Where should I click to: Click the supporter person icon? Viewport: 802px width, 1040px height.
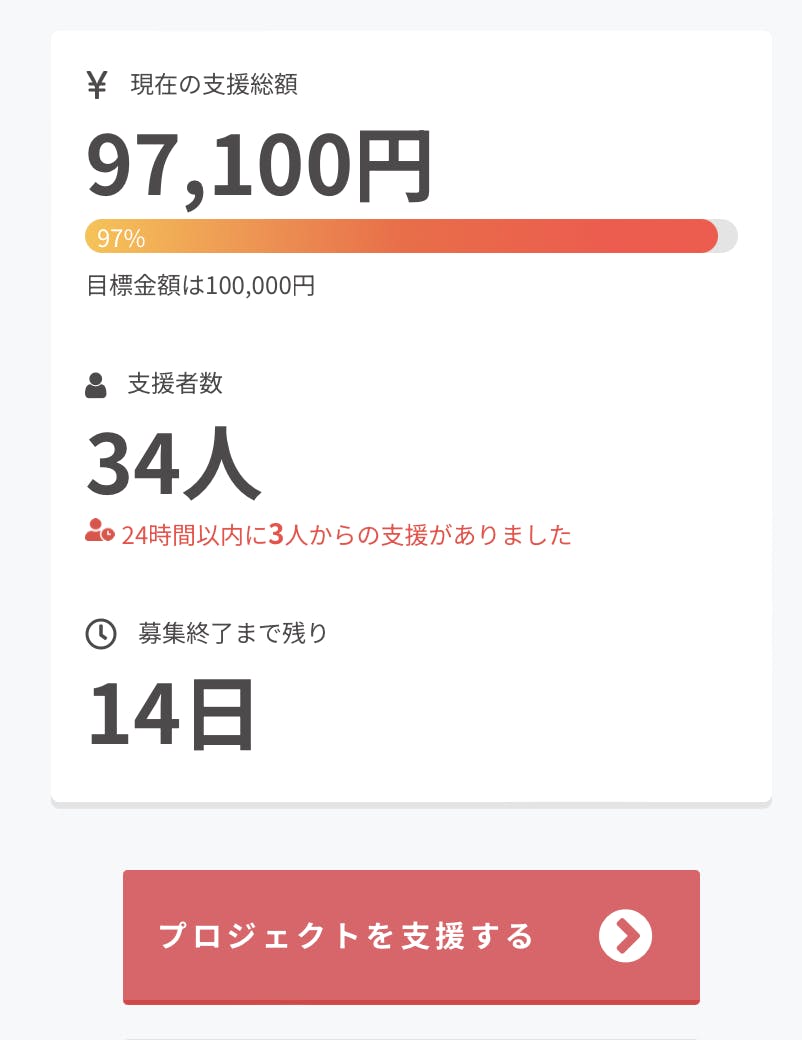click(96, 385)
